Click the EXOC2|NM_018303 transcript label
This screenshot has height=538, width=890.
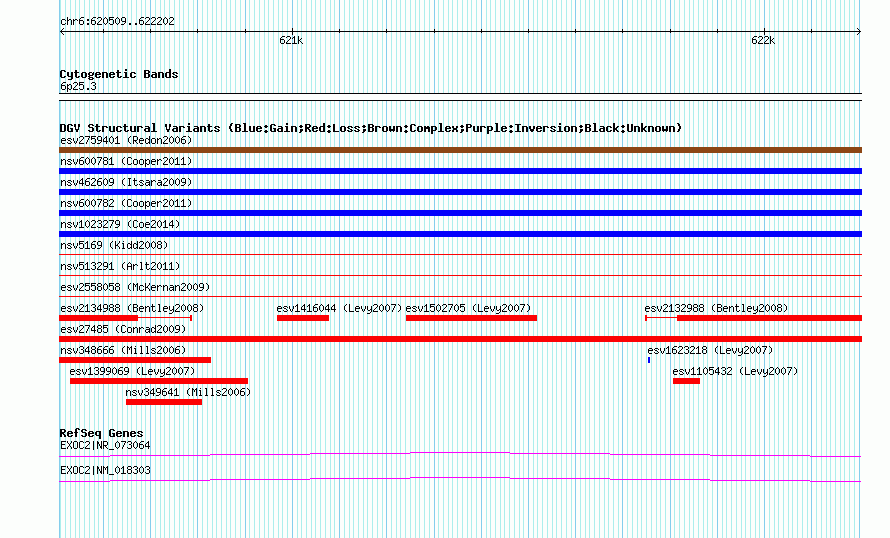pyautogui.click(x=105, y=470)
